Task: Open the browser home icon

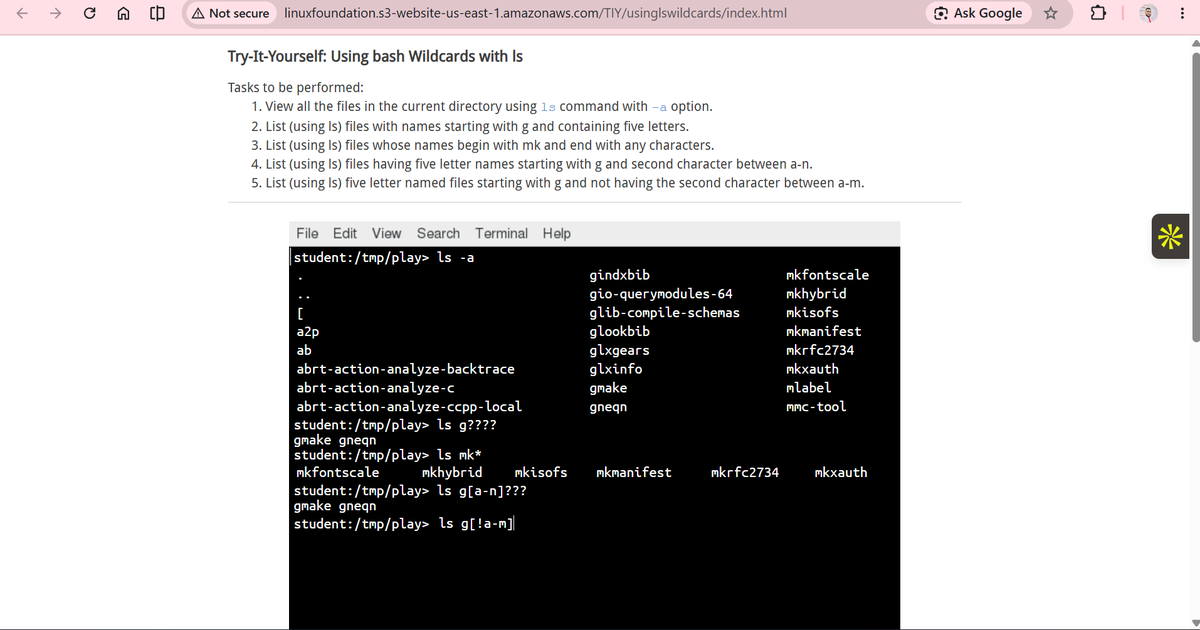Action: point(125,14)
